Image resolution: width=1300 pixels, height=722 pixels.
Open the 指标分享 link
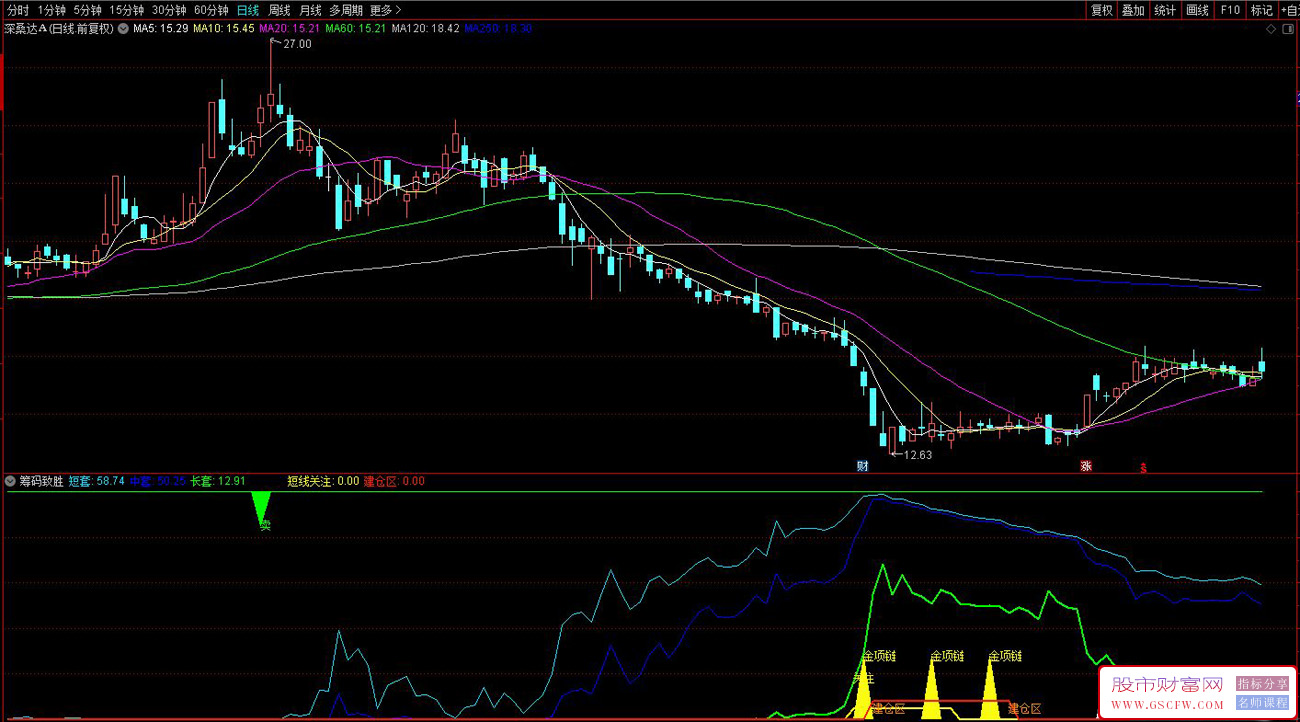[1263, 684]
